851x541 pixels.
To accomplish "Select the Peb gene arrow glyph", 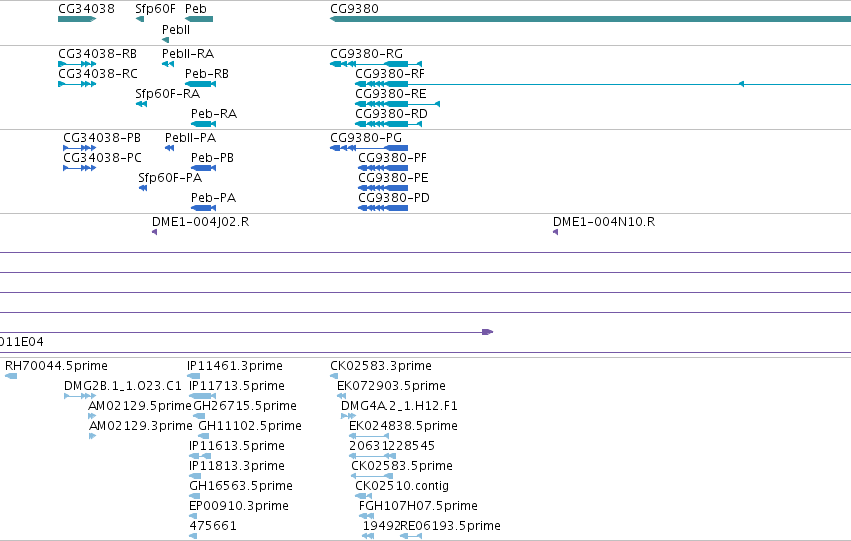I will pyautogui.click(x=199, y=19).
